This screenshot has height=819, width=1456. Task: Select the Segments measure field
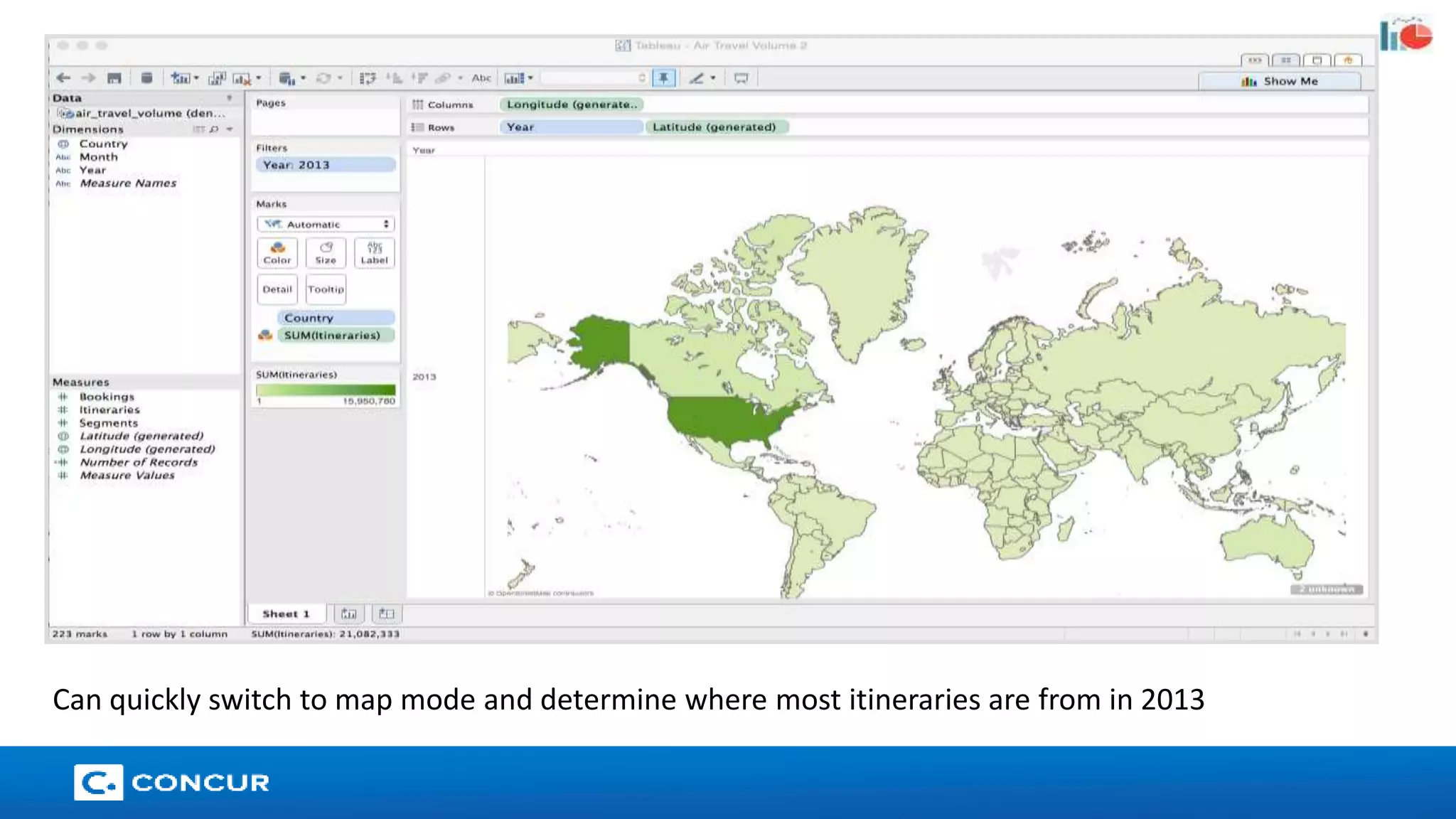(108, 423)
